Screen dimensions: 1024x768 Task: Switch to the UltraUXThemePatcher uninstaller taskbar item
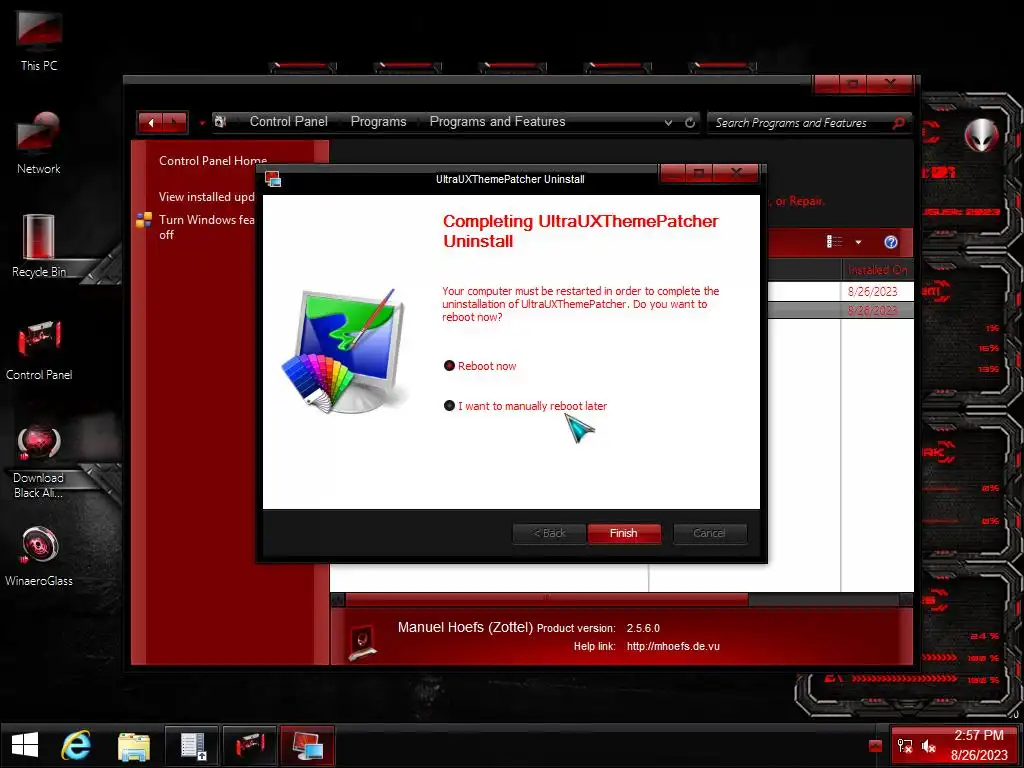(308, 746)
